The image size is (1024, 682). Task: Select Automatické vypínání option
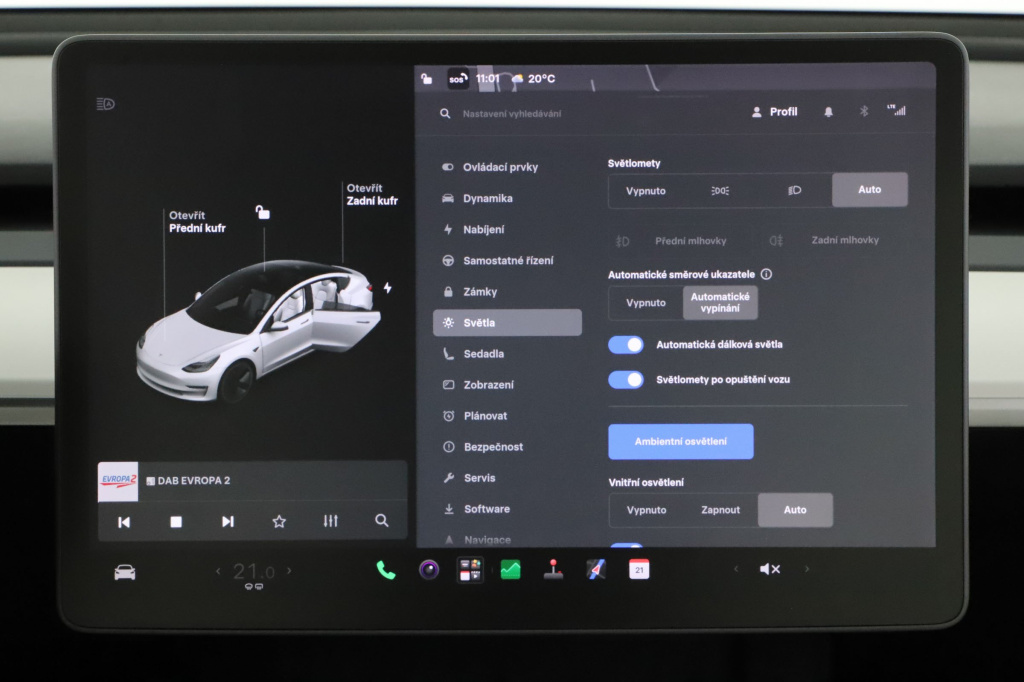(720, 302)
